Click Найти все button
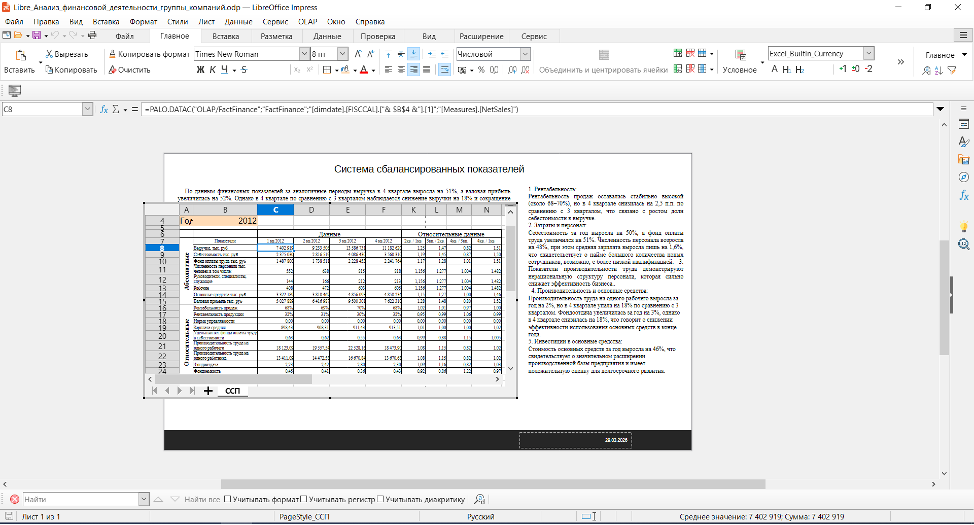Image resolution: width=974 pixels, height=525 pixels. coord(203,500)
